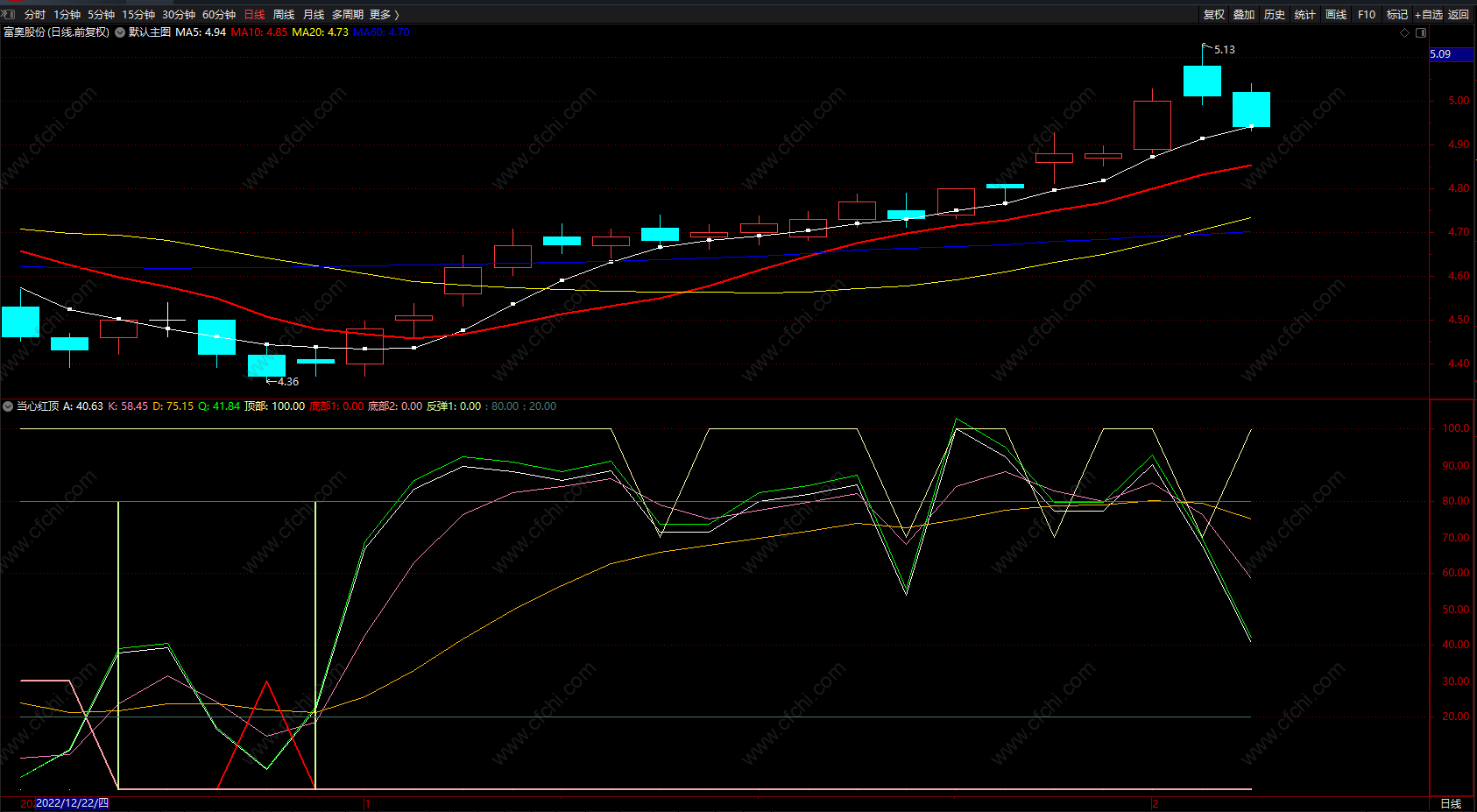Click the 底部1: 0.00 indicator value
The height and width of the screenshot is (812, 1477).
point(336,406)
